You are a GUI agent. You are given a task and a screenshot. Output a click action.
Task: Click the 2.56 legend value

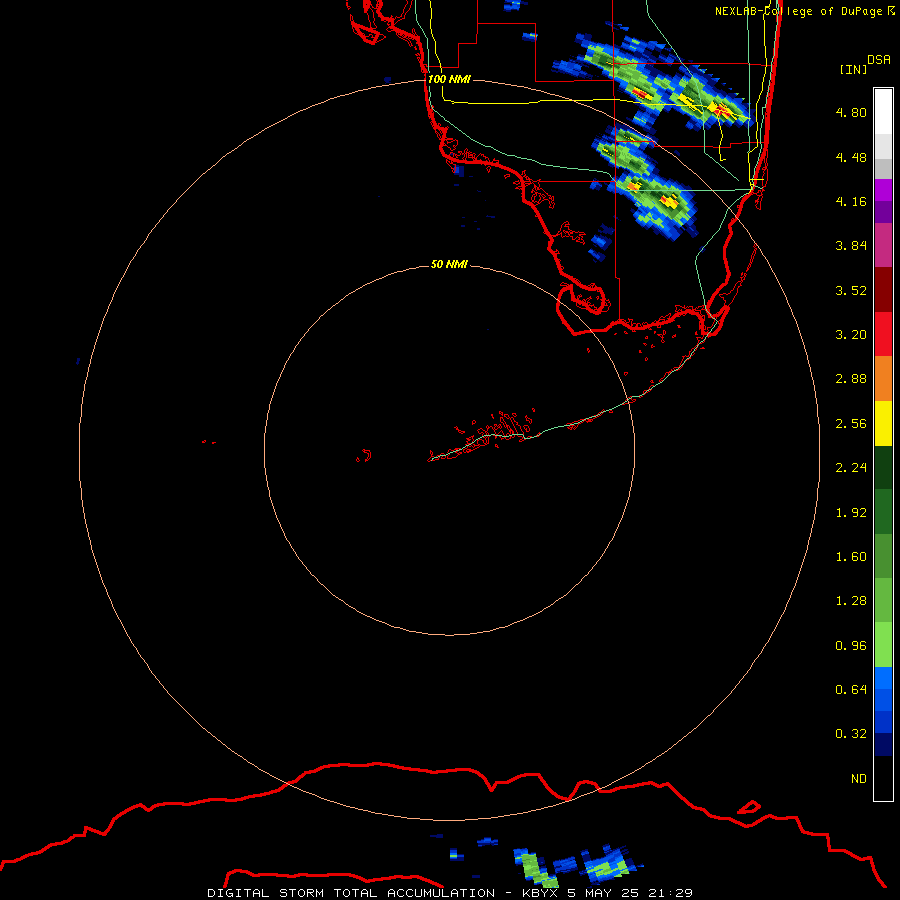tap(851, 424)
